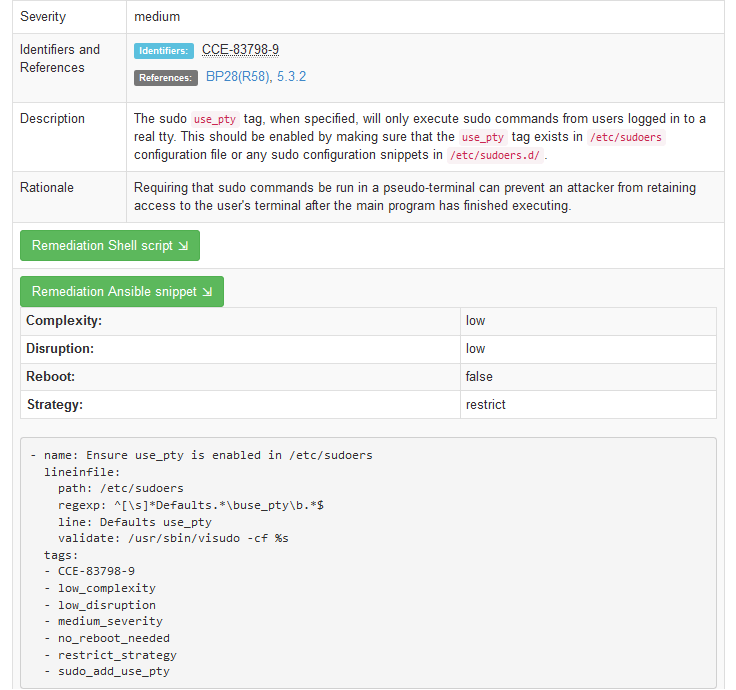Click the Complexity row header

pos(64,321)
